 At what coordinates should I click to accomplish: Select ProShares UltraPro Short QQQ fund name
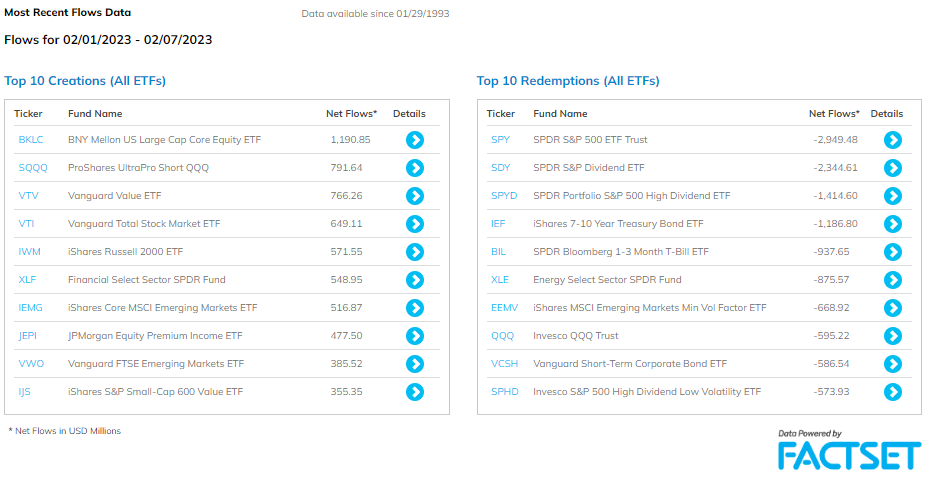click(138, 167)
